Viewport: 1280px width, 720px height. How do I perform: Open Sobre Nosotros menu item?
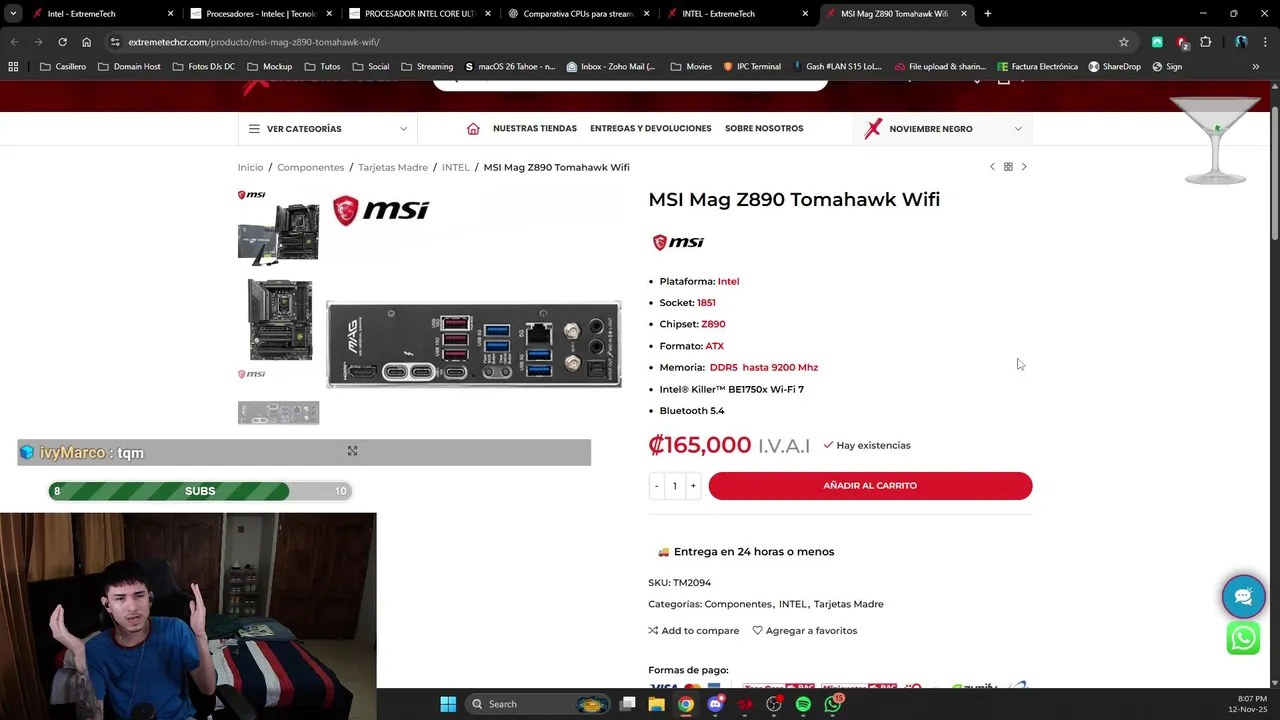click(764, 129)
